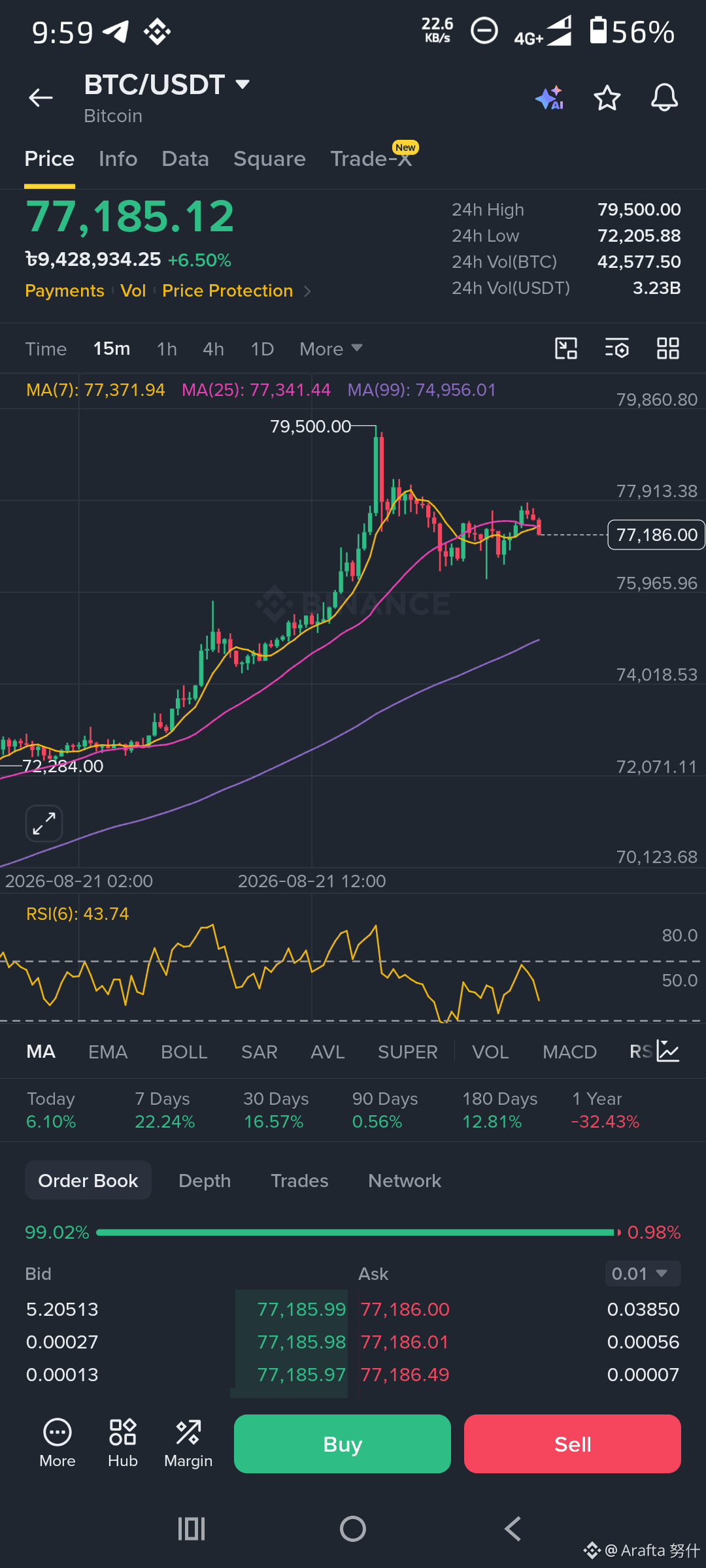The width and height of the screenshot is (706, 1568).
Task: Toggle the VOL sub-indicator
Action: pyautogui.click(x=490, y=1052)
